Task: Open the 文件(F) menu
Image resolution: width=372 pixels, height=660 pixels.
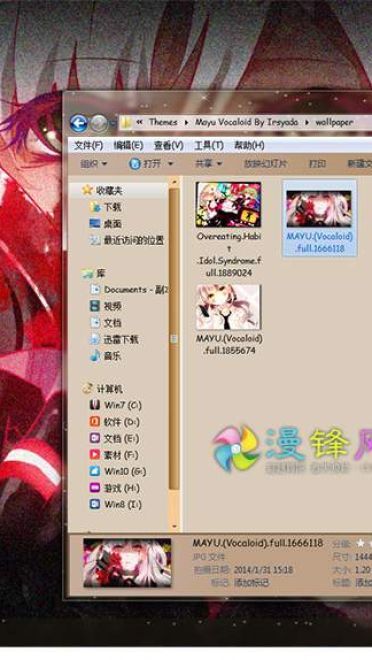Action: tap(88, 146)
